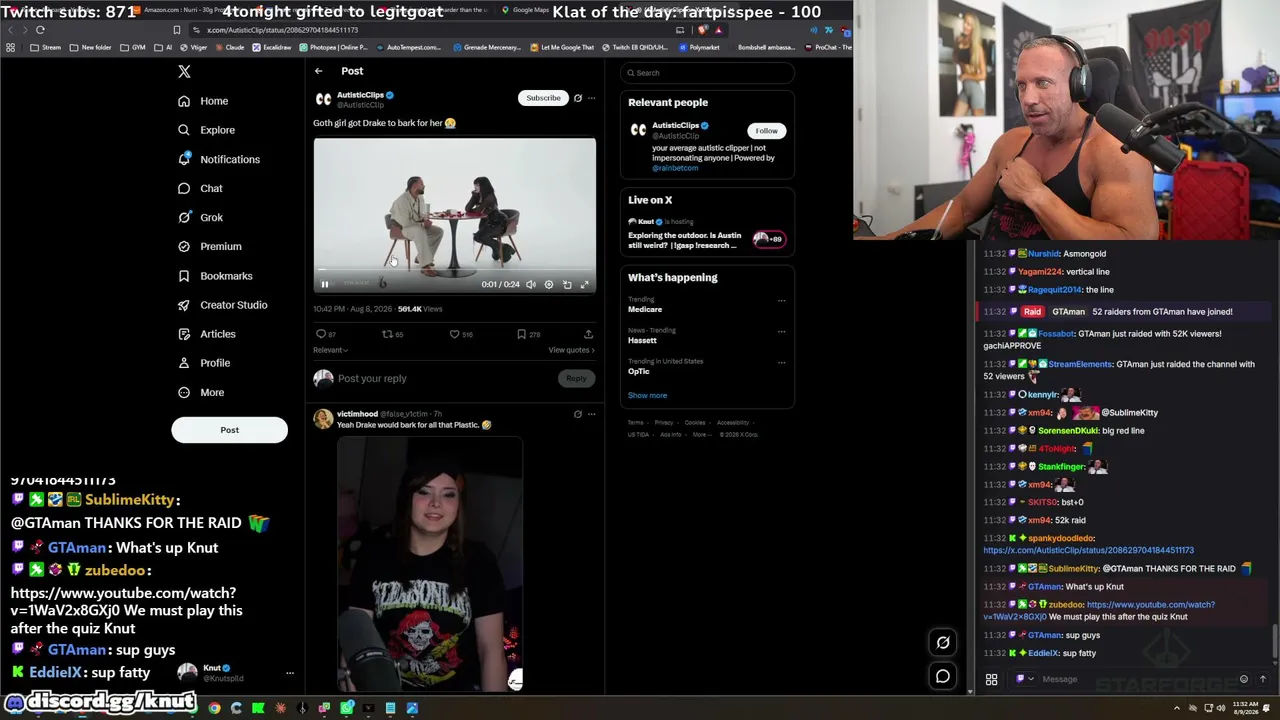1280x720 pixels.
Task: Click Grok icon on victimhood's reply
Action: pos(577,414)
